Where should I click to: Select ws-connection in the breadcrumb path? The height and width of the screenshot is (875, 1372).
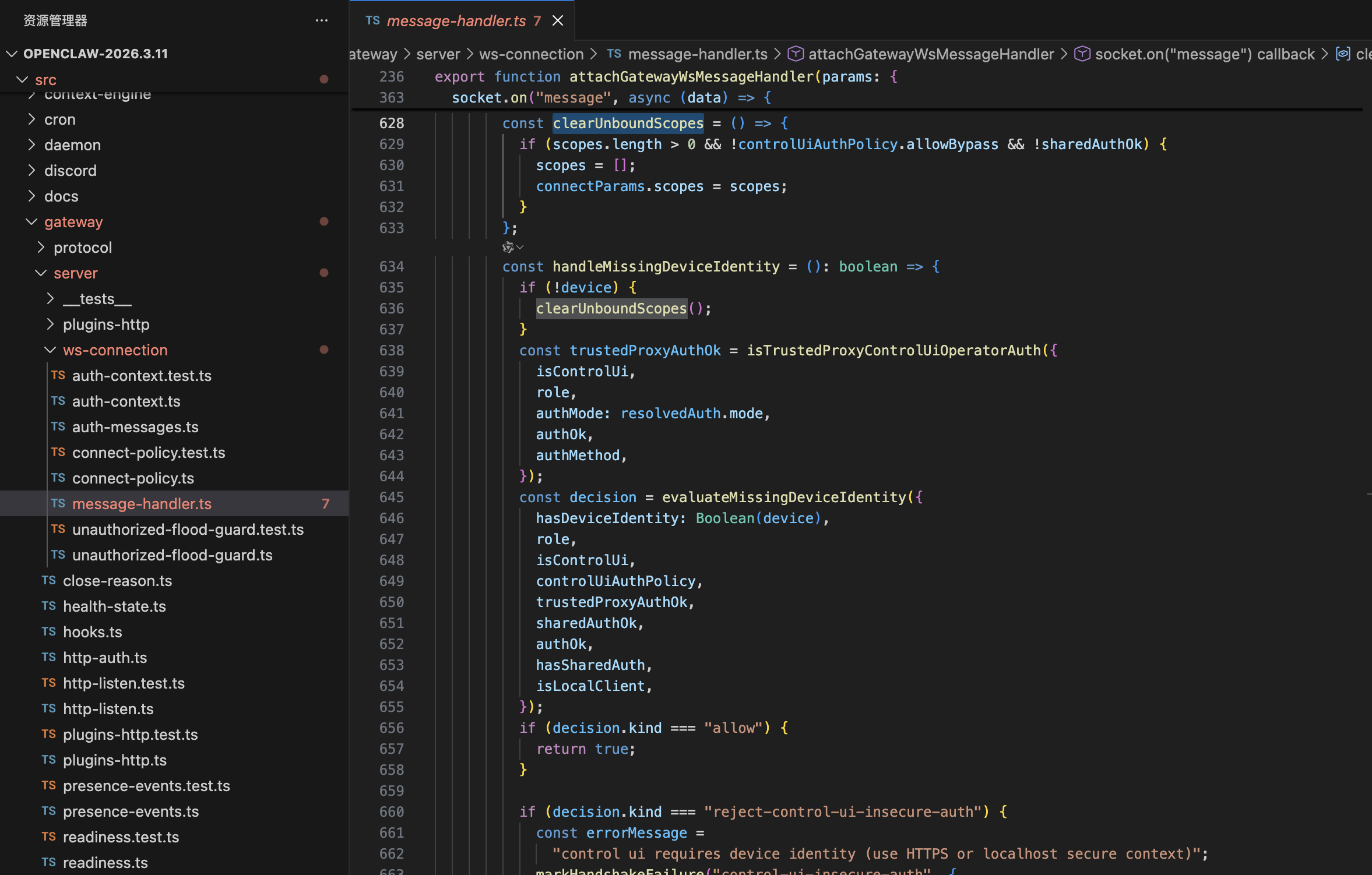(531, 54)
